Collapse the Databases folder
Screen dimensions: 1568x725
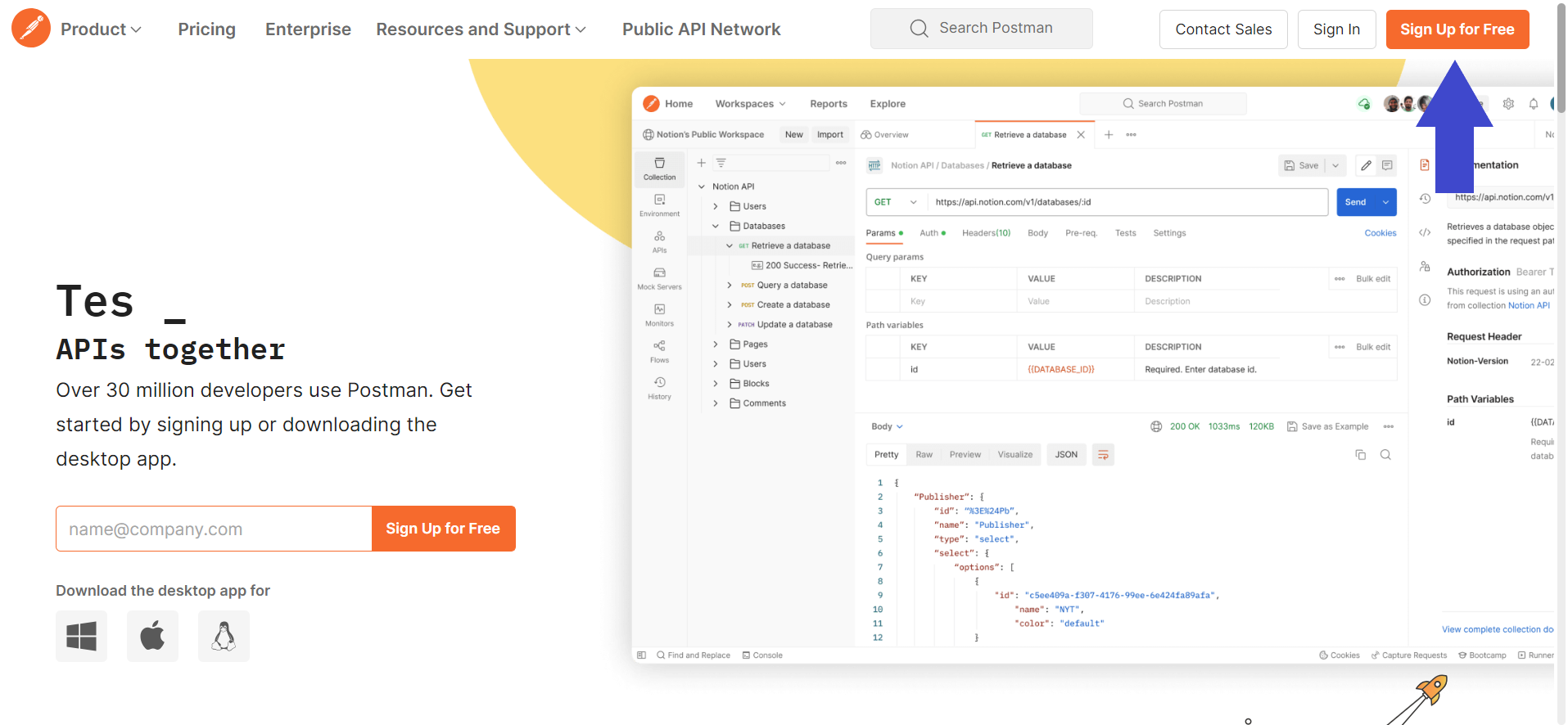tap(716, 226)
